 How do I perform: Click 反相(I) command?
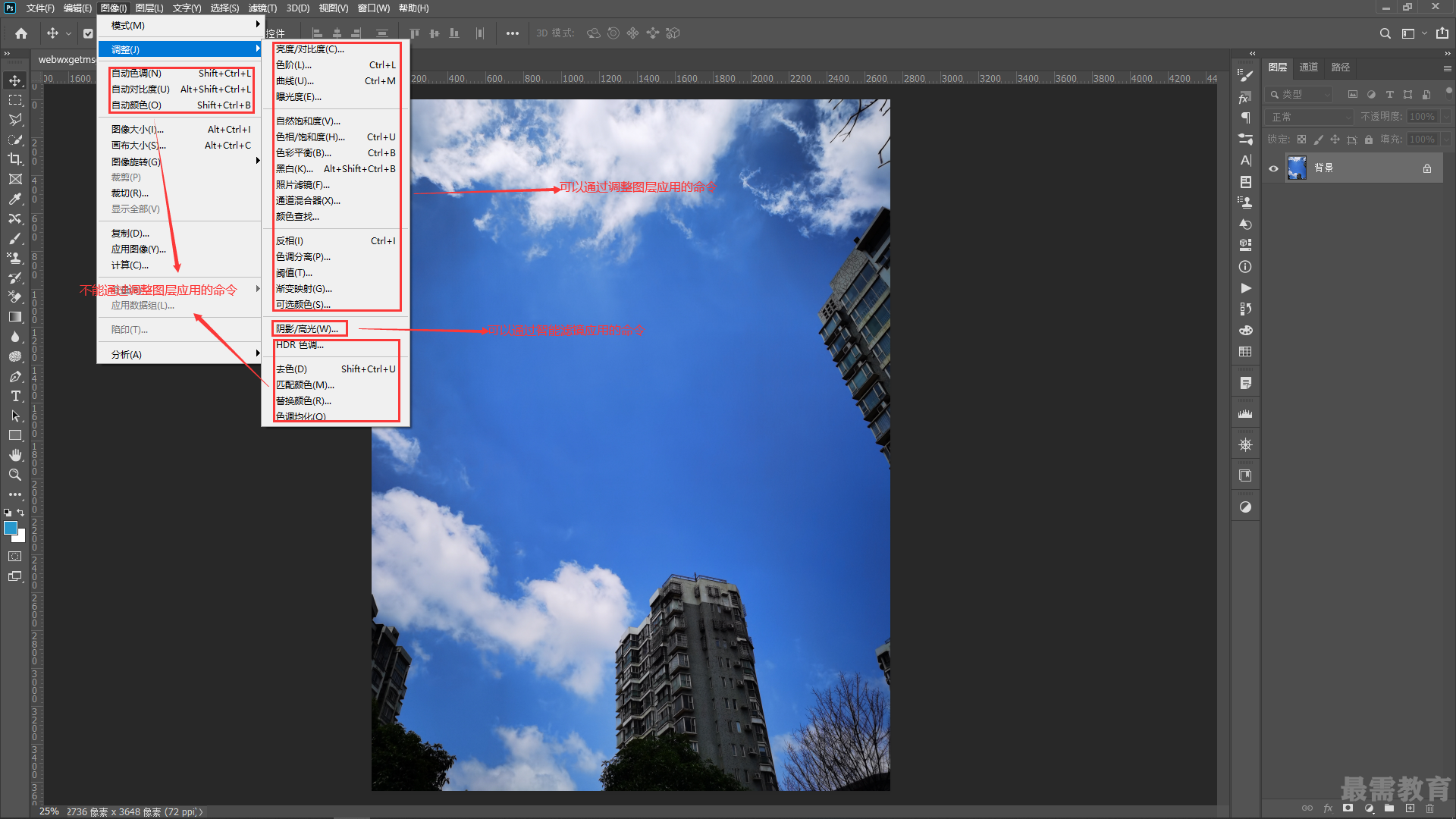pyautogui.click(x=335, y=240)
